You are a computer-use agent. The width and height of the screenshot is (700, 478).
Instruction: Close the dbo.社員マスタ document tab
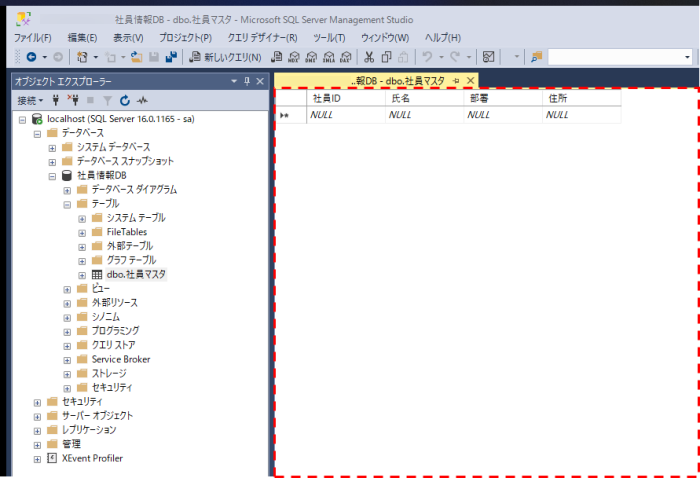tap(469, 80)
